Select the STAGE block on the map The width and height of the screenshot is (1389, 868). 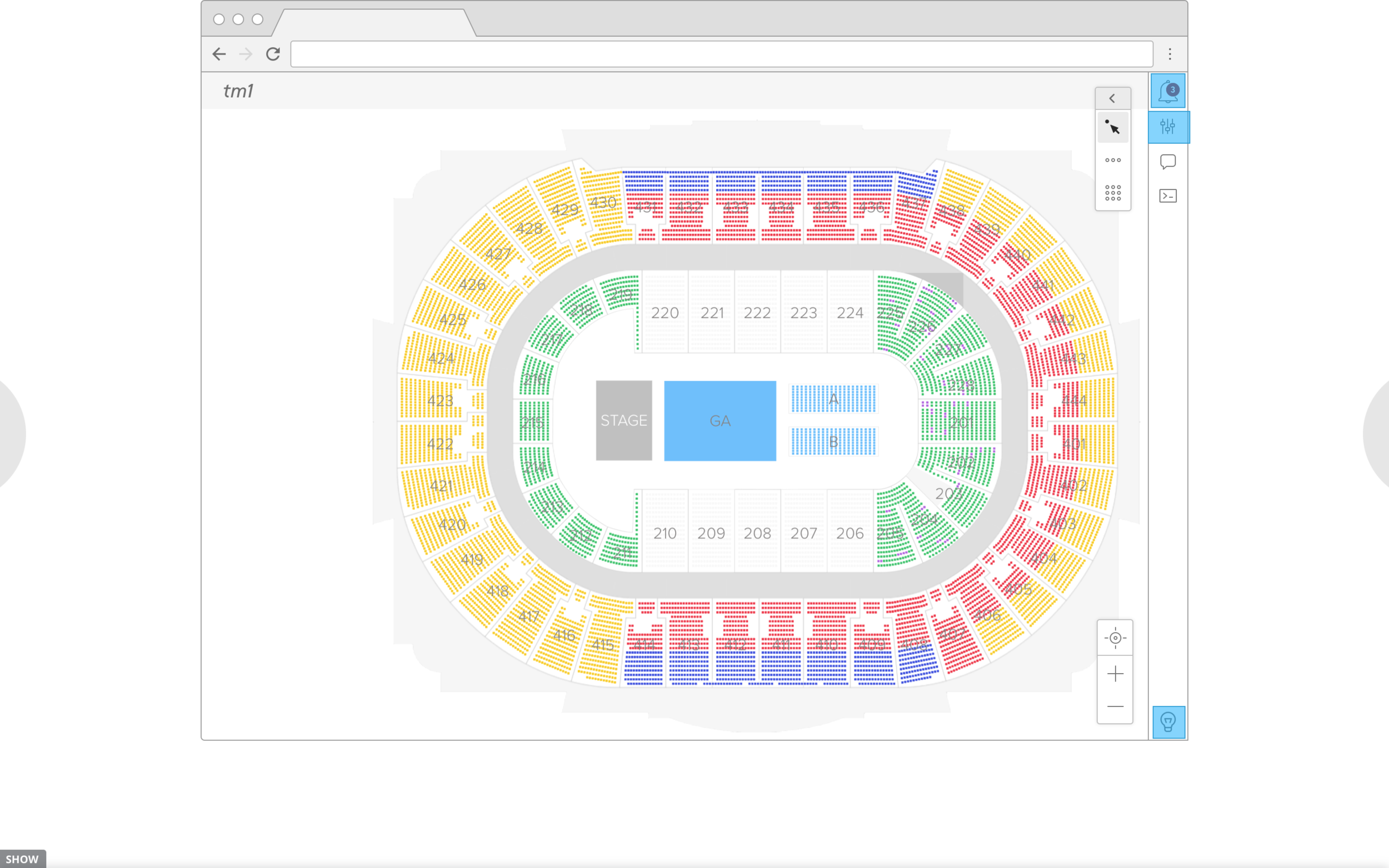click(623, 420)
